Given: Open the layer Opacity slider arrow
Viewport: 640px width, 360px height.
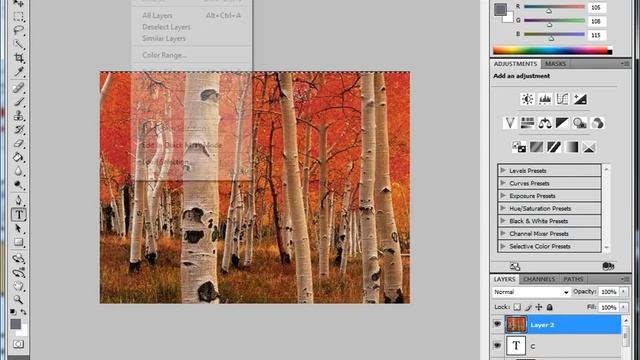Looking at the screenshot, I should [624, 292].
